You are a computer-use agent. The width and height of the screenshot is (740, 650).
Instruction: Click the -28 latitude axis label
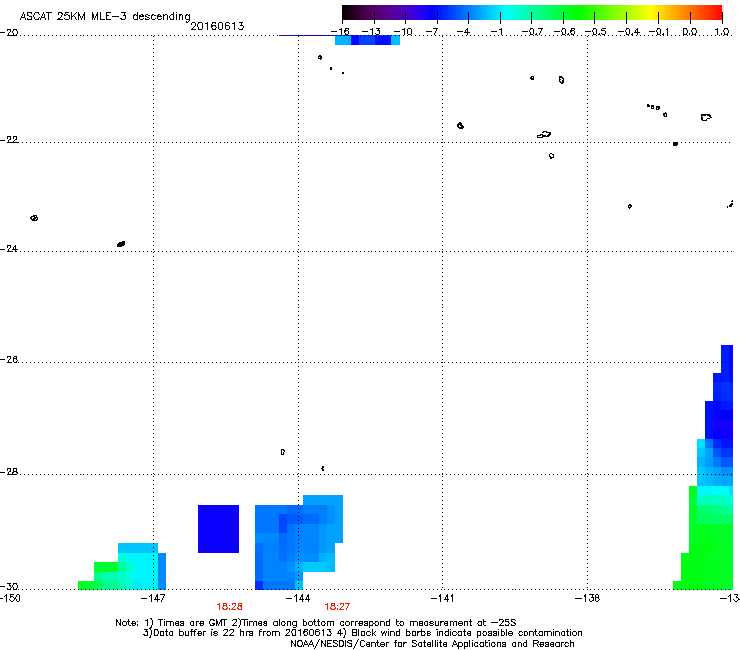coord(9,472)
